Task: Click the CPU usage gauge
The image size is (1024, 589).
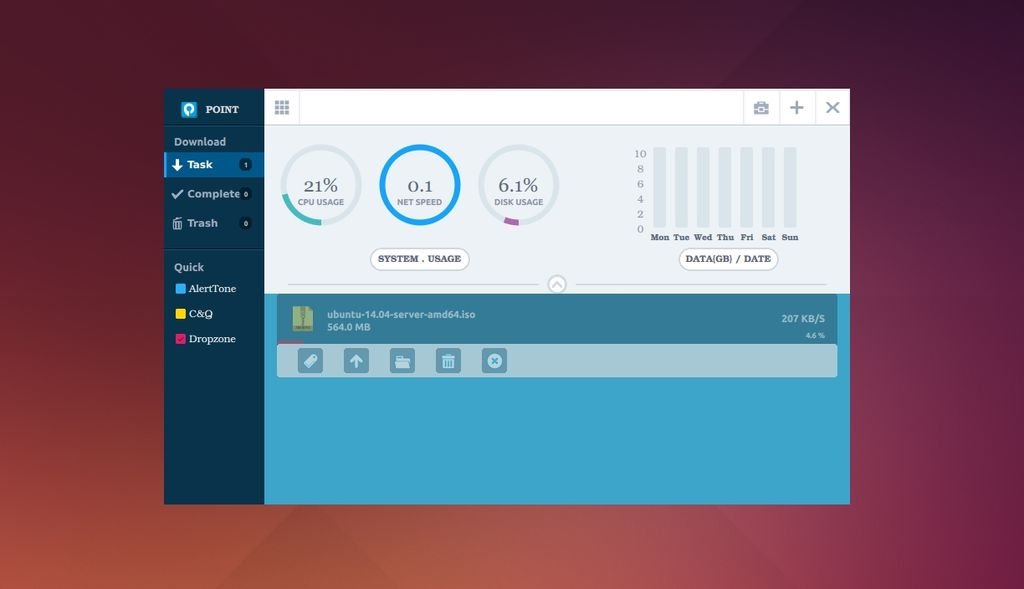Action: point(321,185)
